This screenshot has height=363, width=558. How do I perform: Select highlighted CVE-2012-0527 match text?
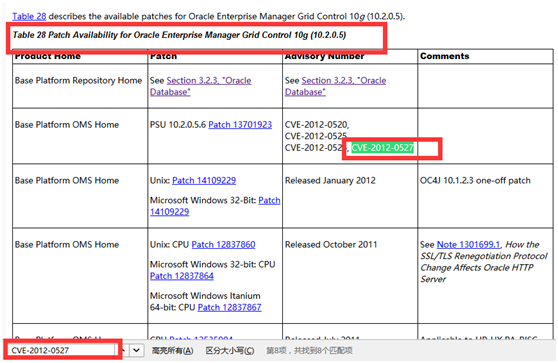pos(383,148)
